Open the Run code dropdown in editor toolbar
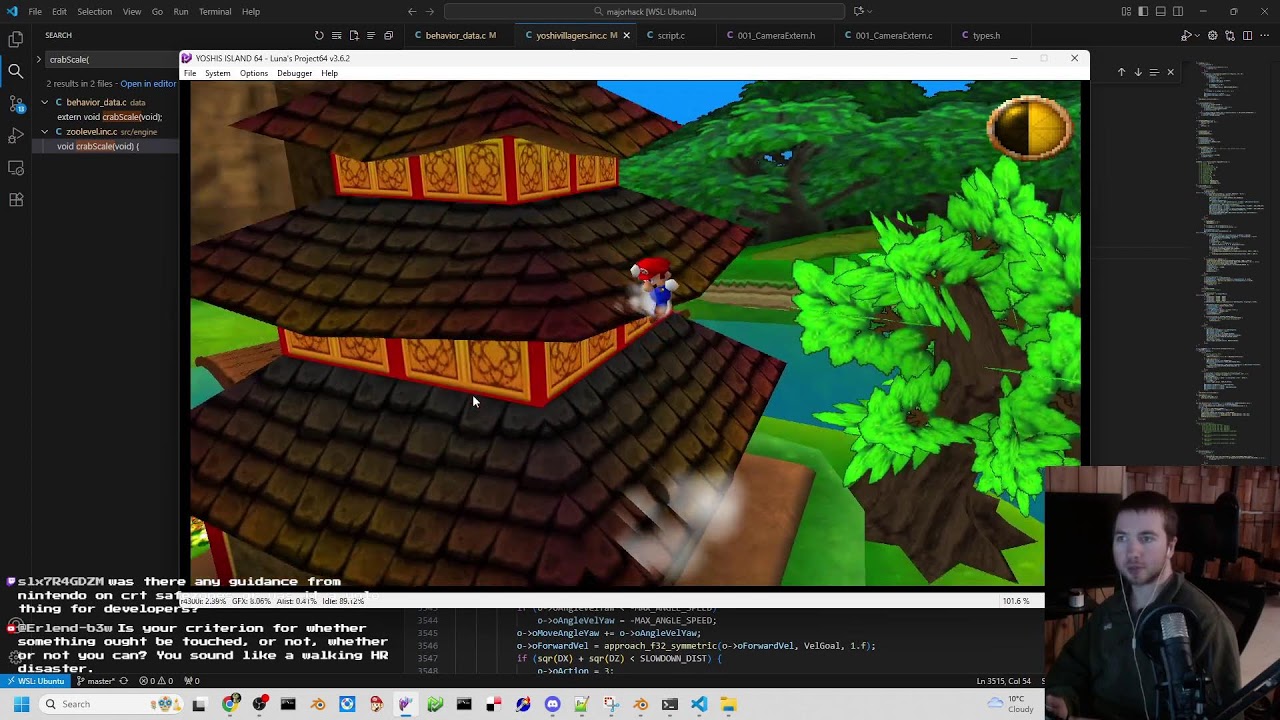Viewport: 1280px width, 720px height. tap(1198, 35)
